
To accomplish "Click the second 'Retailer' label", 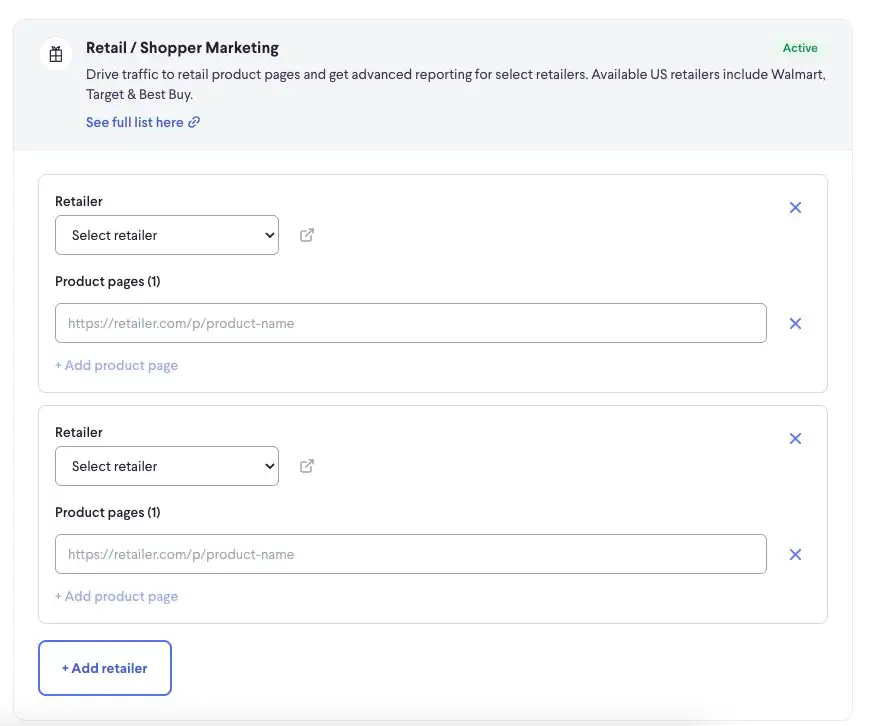I will tap(79, 432).
